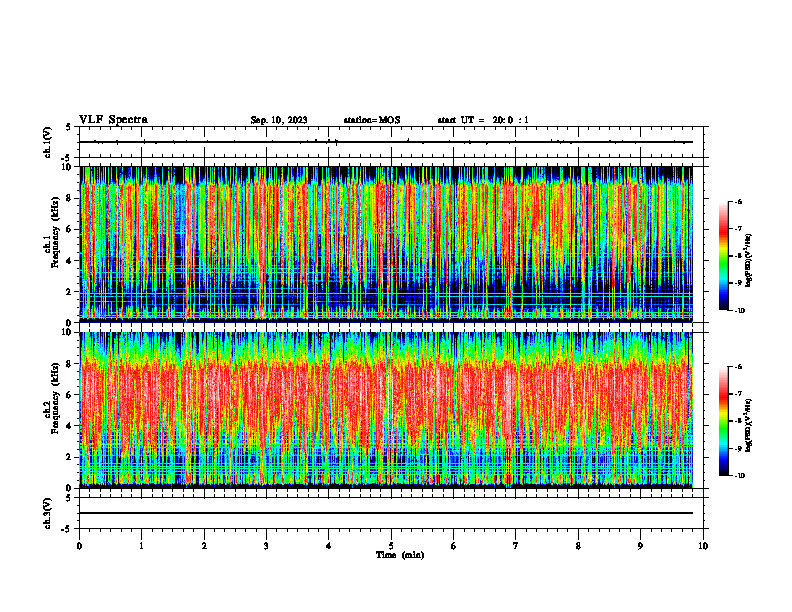The height and width of the screenshot is (612, 792).
Task: Click the "Time (min)" axis label
Action: pos(400,555)
